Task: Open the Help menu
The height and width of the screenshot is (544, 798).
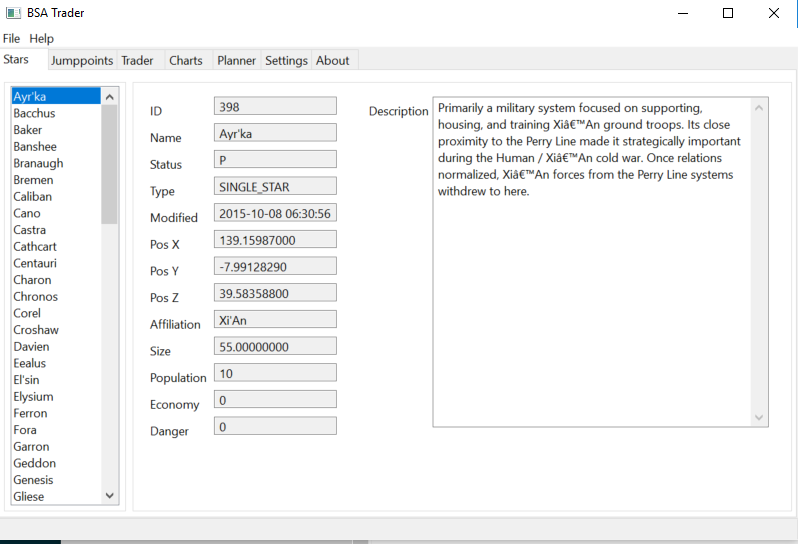Action: point(41,38)
